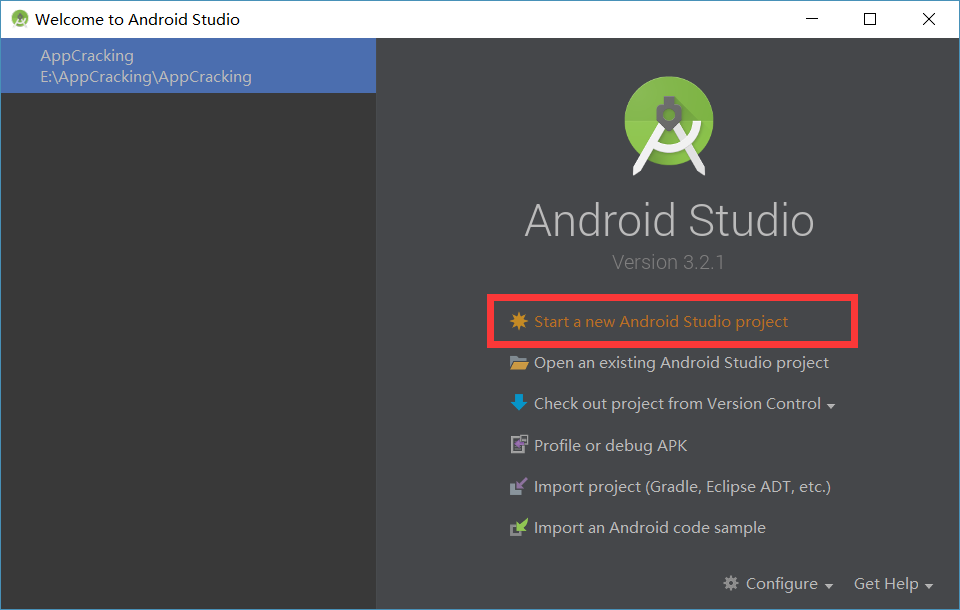The height and width of the screenshot is (610, 960).
Task: Click the green Import code sample icon
Action: coord(518,527)
